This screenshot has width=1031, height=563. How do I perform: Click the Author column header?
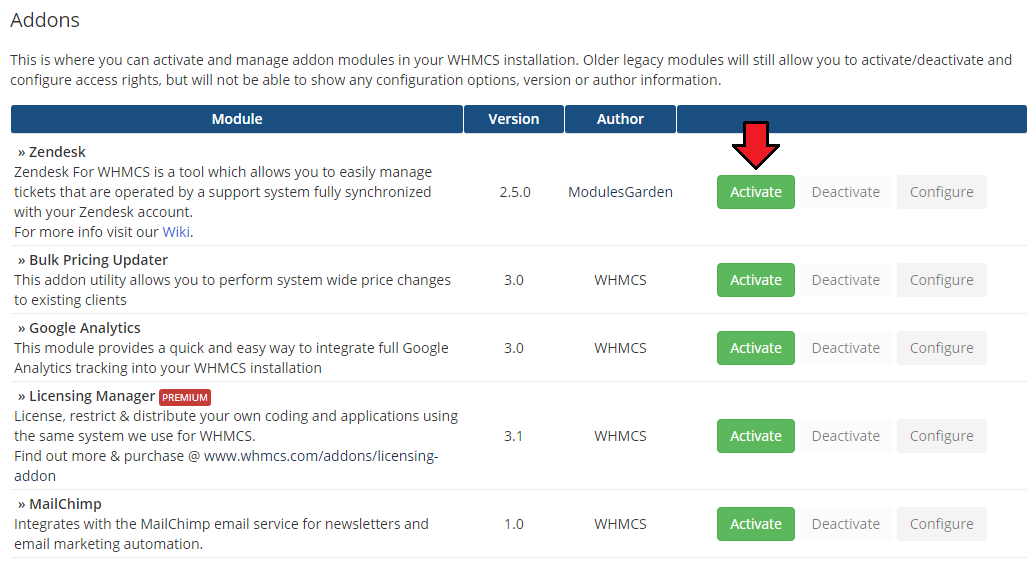pyautogui.click(x=620, y=119)
